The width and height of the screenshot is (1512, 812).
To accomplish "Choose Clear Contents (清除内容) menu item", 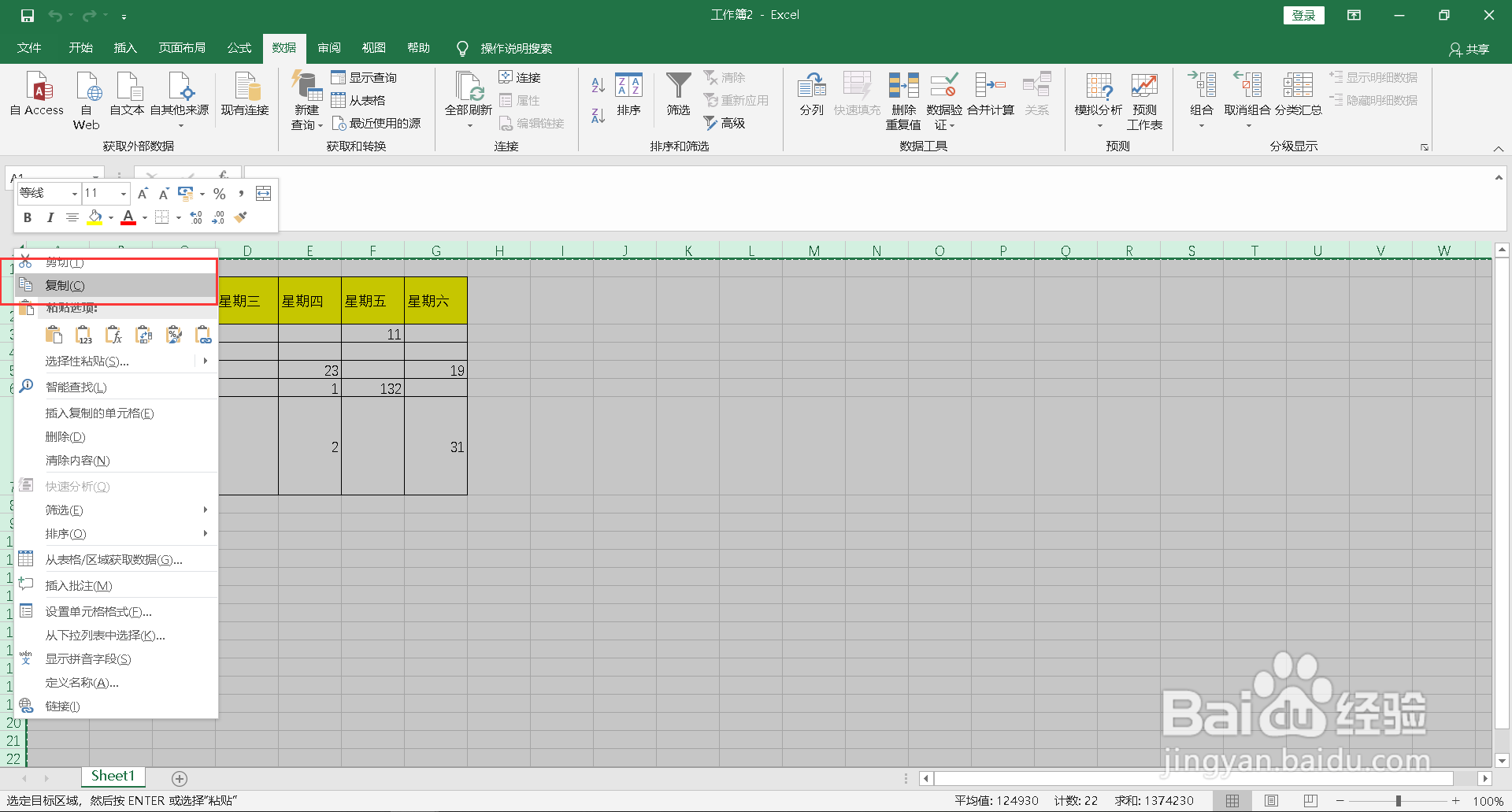I will 116,461.
